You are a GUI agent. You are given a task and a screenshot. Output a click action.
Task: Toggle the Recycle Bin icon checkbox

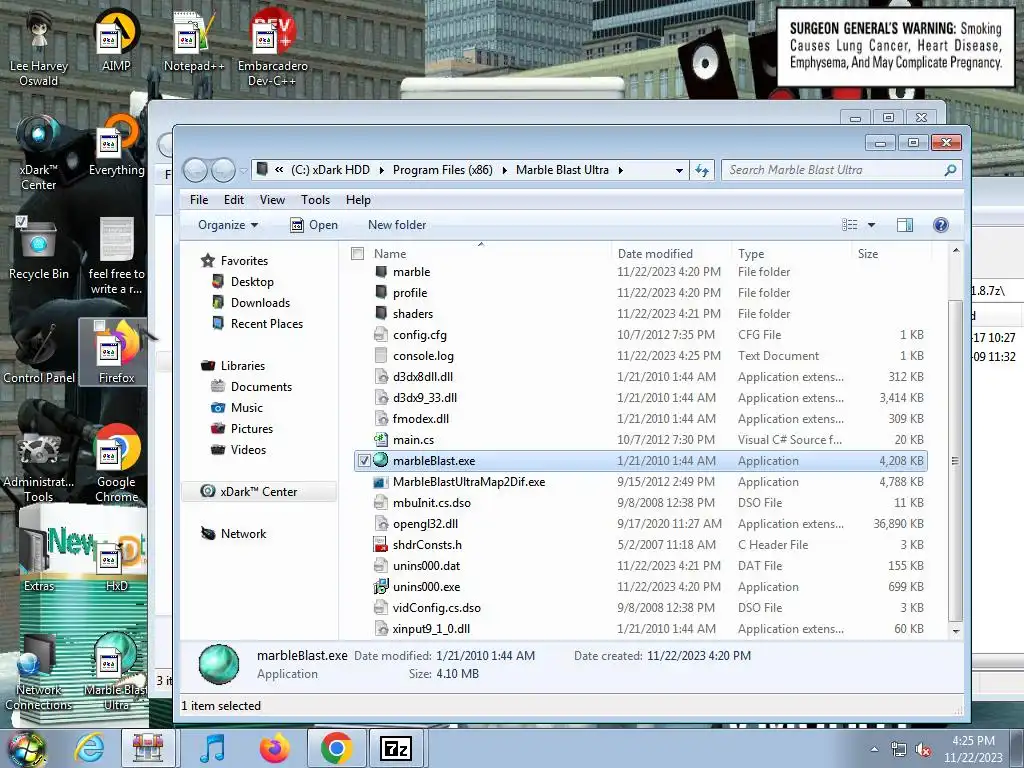[21, 221]
